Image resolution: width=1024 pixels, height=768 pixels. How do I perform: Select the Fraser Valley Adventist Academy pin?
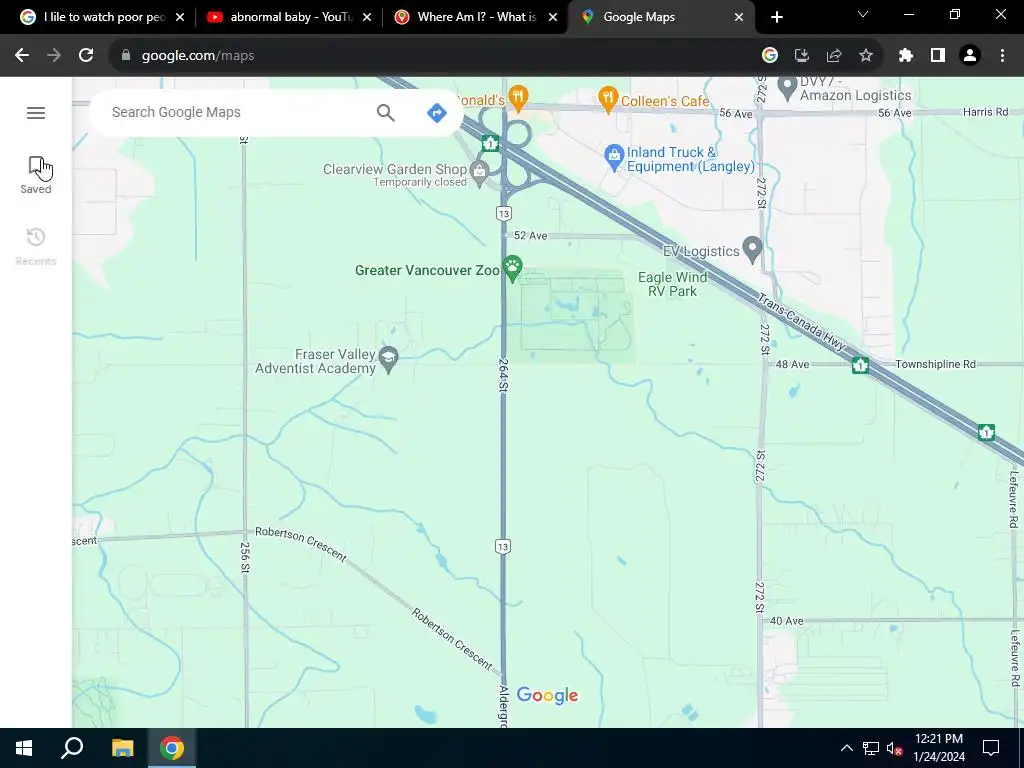(389, 359)
